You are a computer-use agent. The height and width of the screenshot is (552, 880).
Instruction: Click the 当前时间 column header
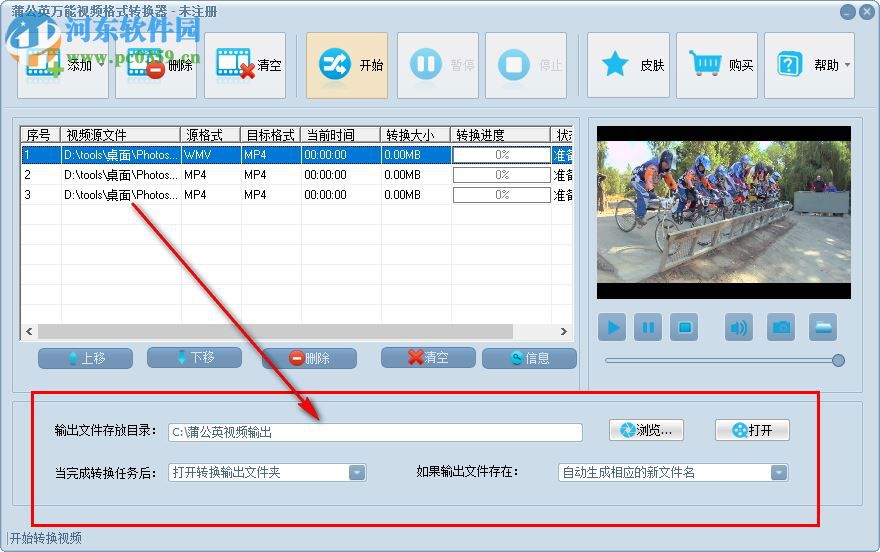[341, 135]
